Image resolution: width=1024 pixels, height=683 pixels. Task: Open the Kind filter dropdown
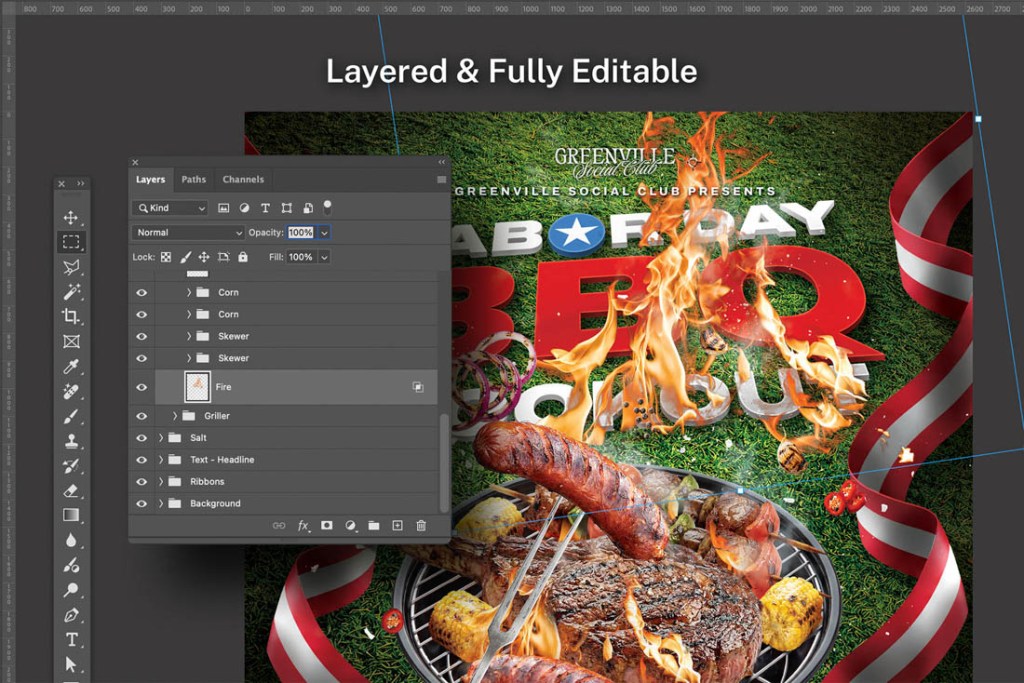point(170,208)
